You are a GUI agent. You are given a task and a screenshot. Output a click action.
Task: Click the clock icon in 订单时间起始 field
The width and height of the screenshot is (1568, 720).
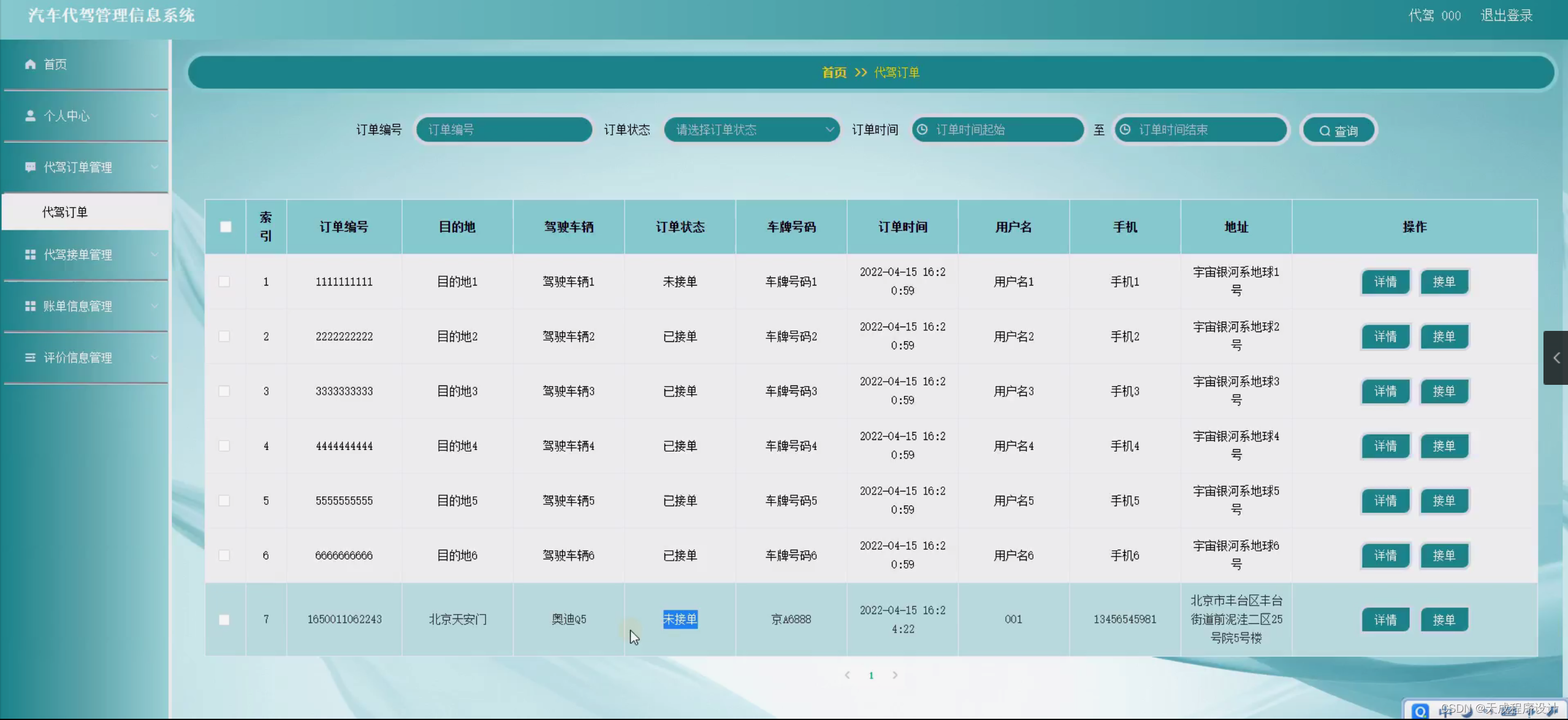click(922, 129)
